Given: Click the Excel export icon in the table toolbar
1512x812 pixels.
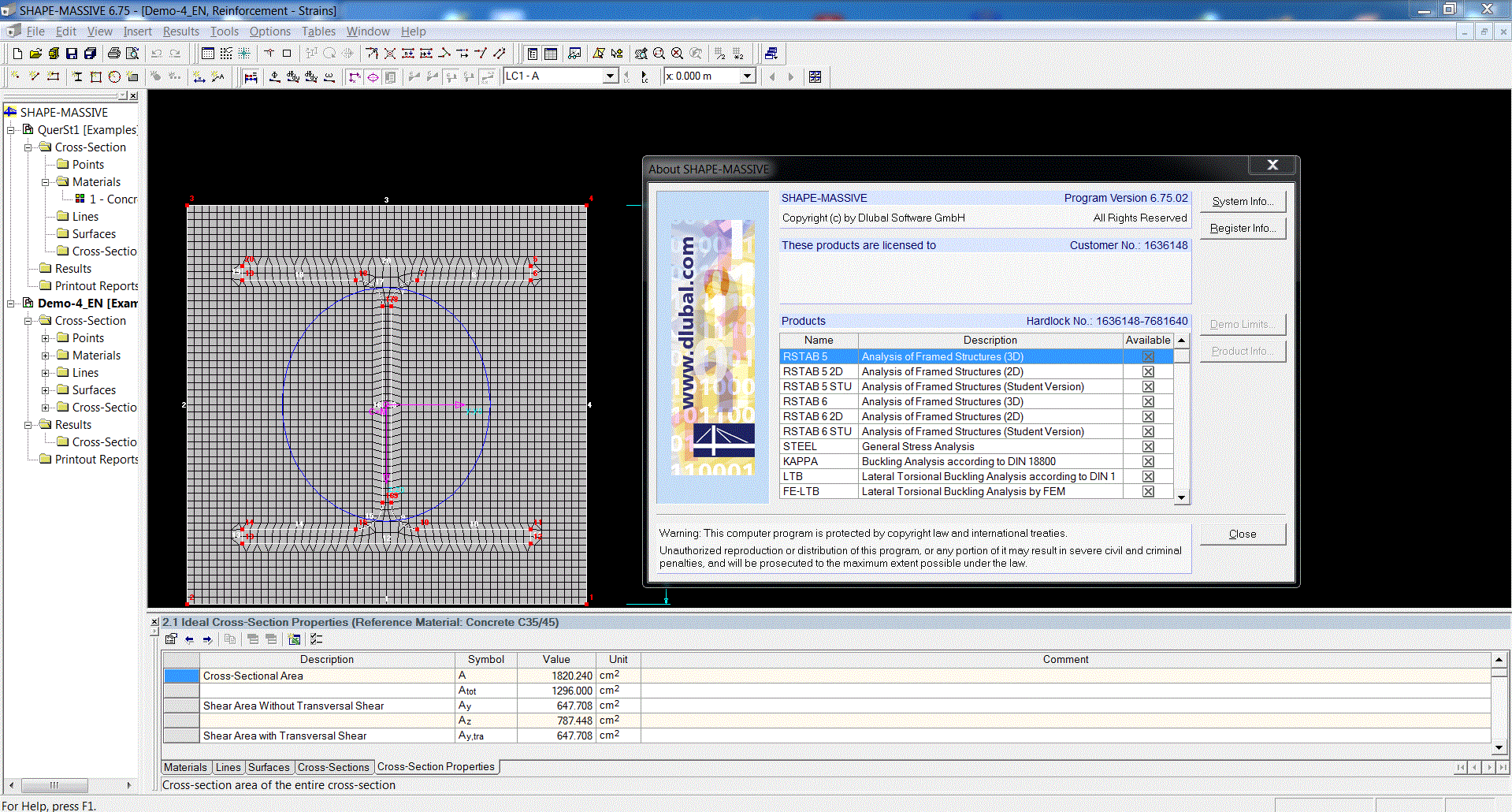Looking at the screenshot, I should coord(294,639).
